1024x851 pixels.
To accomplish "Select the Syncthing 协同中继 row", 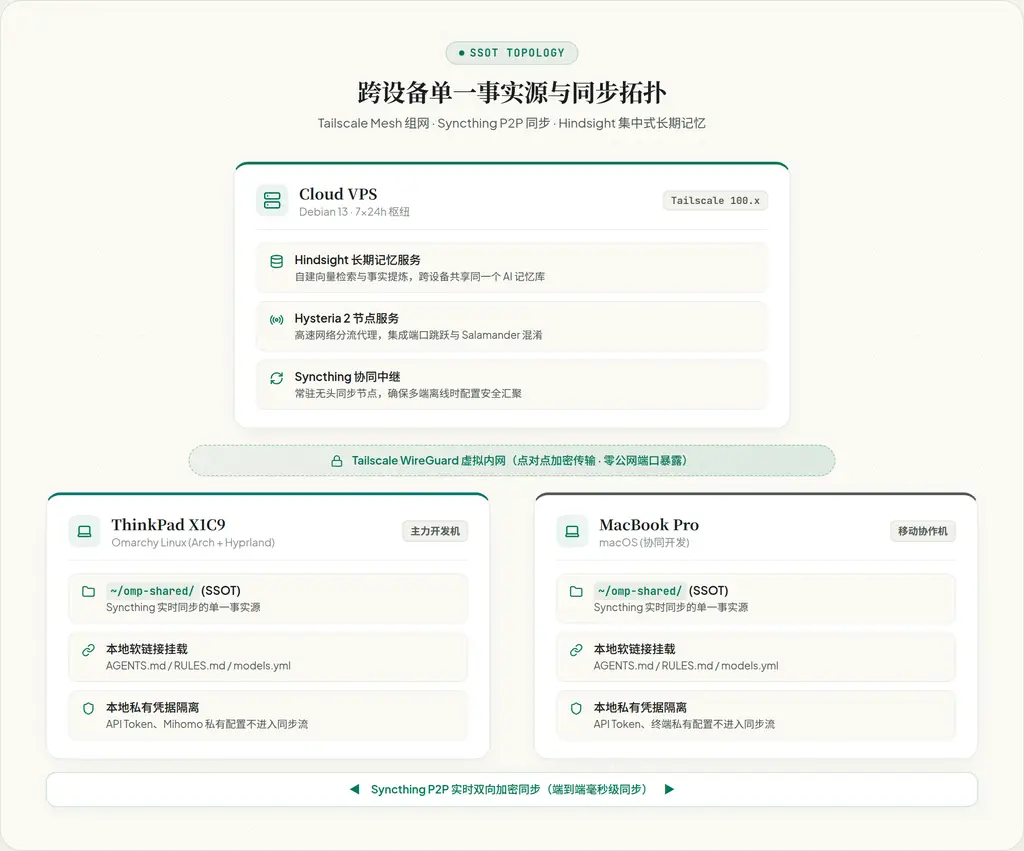I will click(x=511, y=385).
